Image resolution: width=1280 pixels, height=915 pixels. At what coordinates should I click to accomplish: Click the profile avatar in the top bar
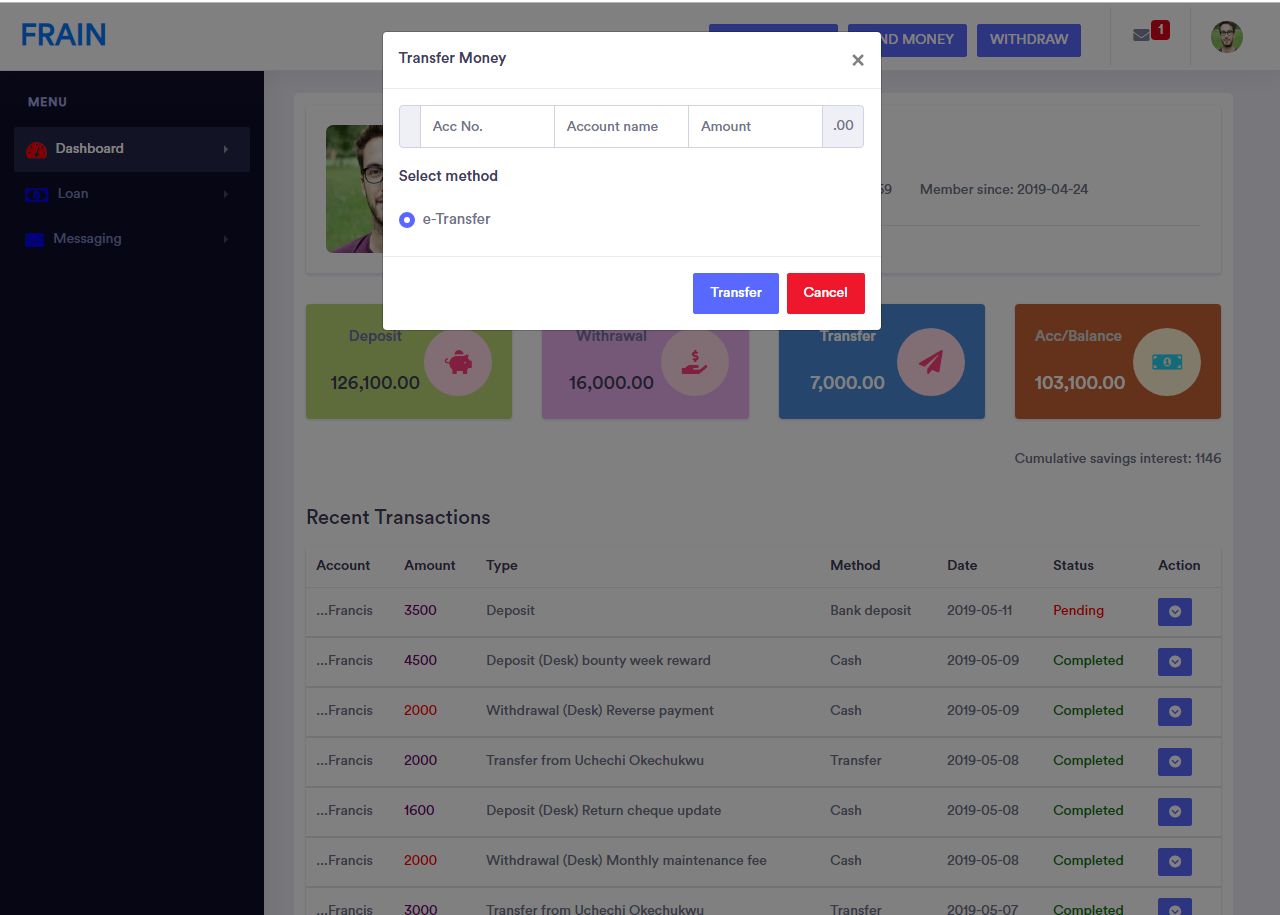(x=1226, y=36)
